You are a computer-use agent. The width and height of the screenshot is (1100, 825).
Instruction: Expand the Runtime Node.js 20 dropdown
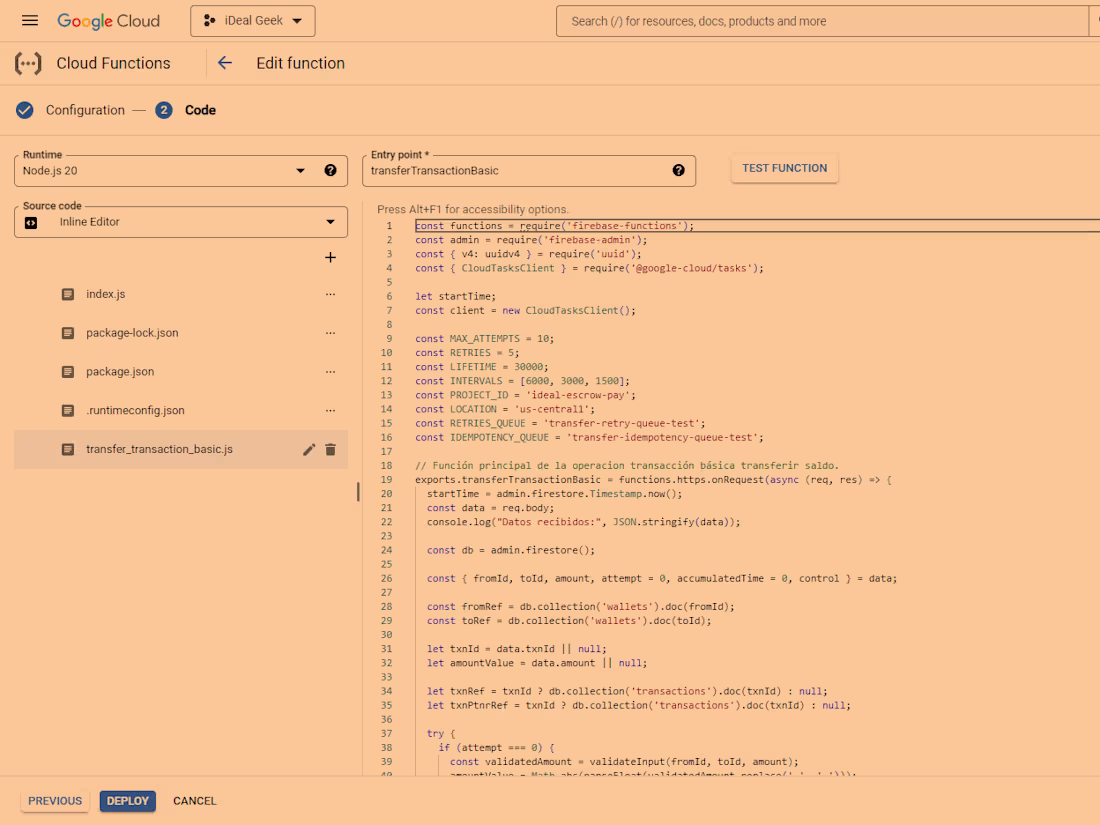click(x=300, y=171)
